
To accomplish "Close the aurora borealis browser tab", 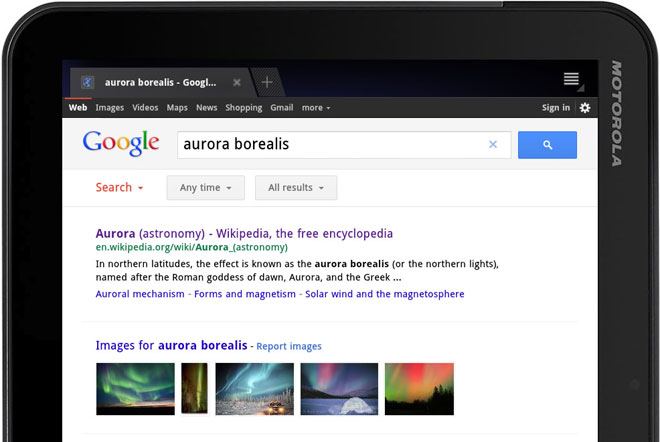I will pyautogui.click(x=237, y=83).
